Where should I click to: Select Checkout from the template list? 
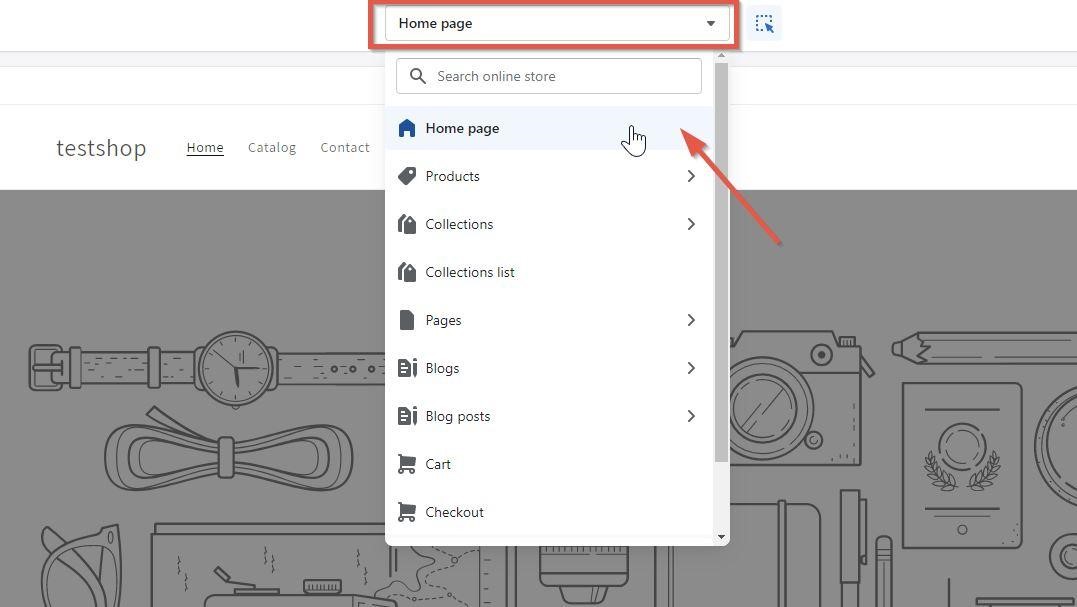pos(455,512)
